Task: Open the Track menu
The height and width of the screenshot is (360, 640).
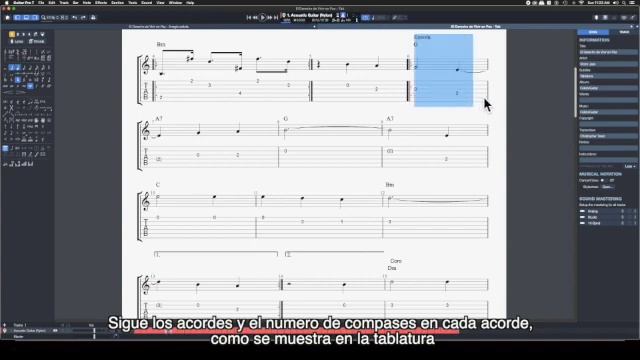Action: pos(64,2)
